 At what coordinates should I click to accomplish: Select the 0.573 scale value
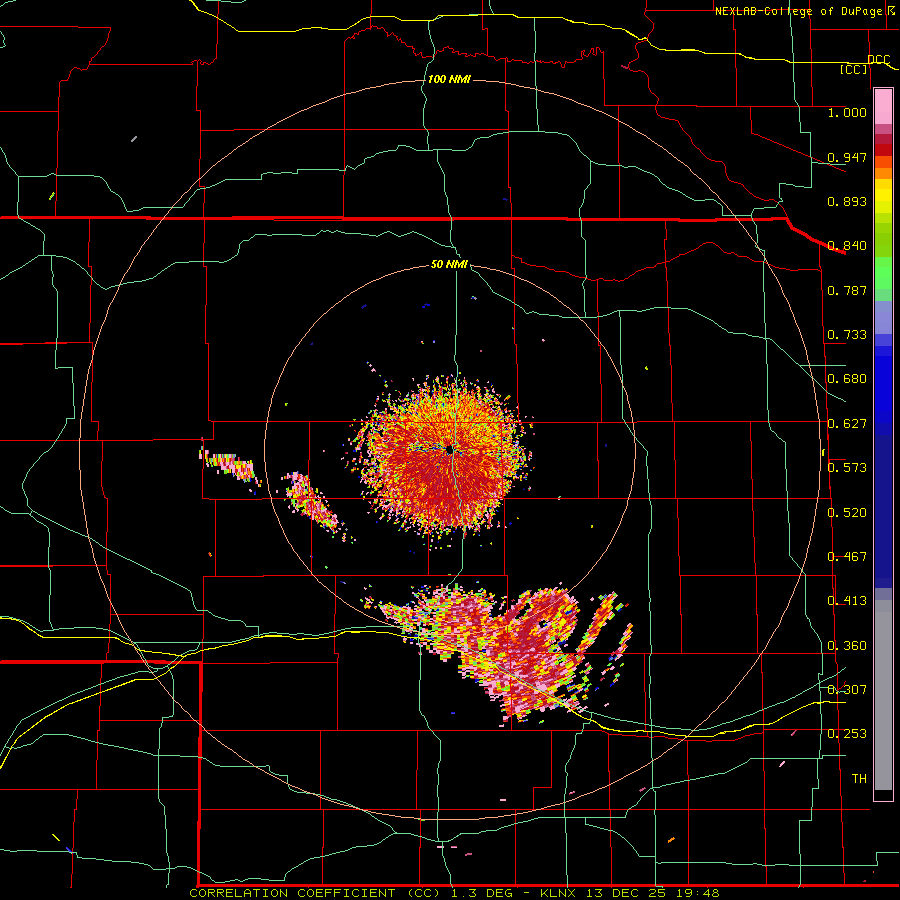pyautogui.click(x=847, y=468)
